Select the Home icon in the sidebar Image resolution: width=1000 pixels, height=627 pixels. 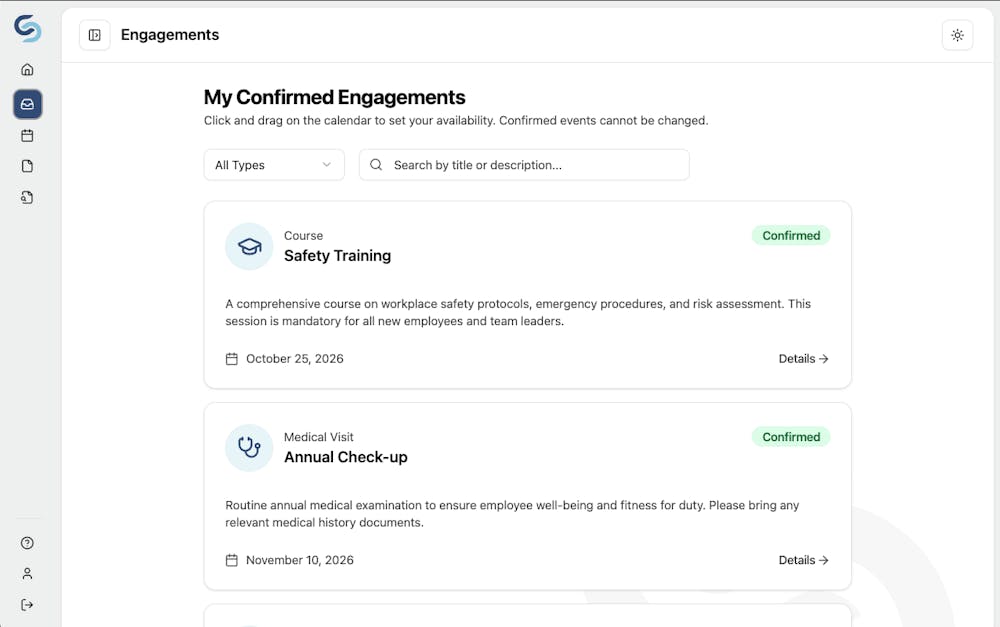27,69
